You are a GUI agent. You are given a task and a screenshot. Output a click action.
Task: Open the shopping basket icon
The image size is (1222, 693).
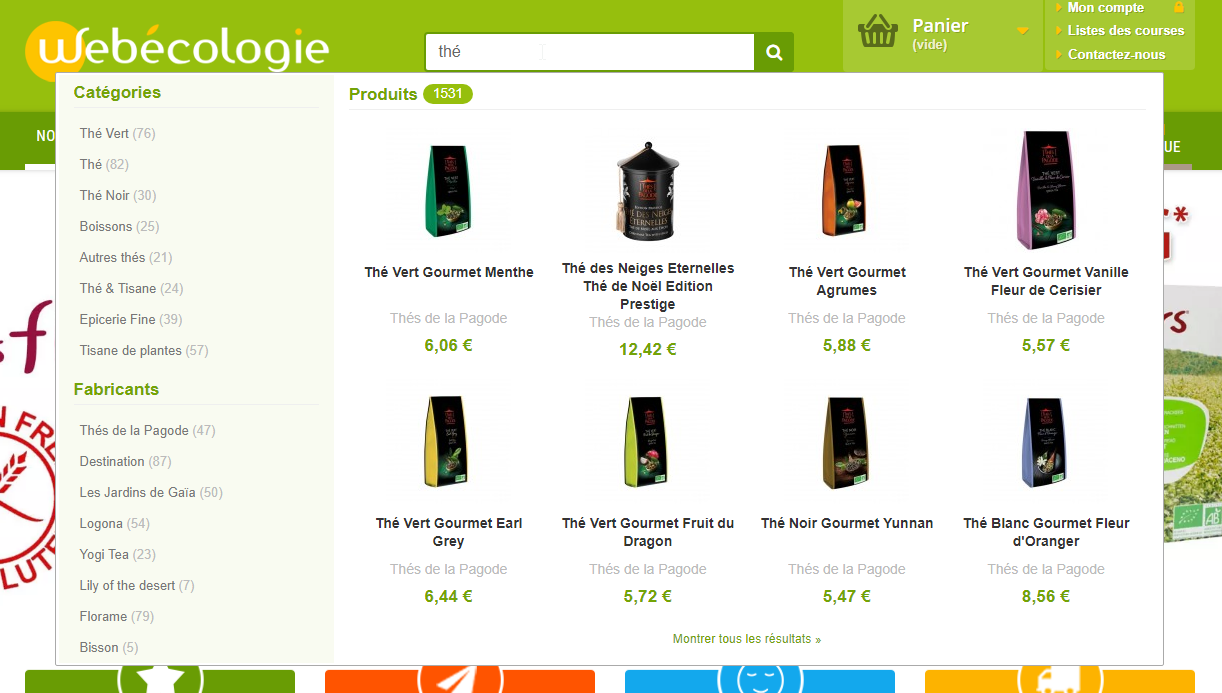878,31
